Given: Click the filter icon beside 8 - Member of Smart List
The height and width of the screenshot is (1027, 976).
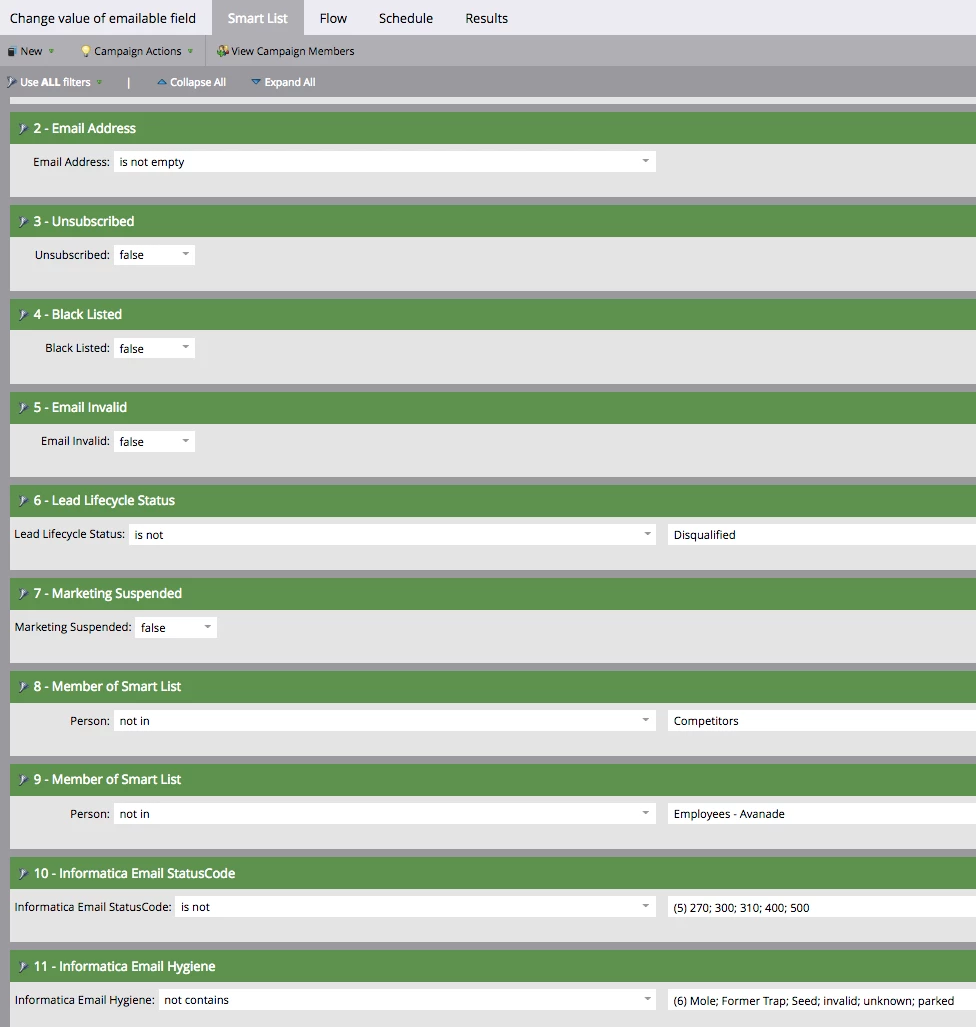Looking at the screenshot, I should point(23,687).
